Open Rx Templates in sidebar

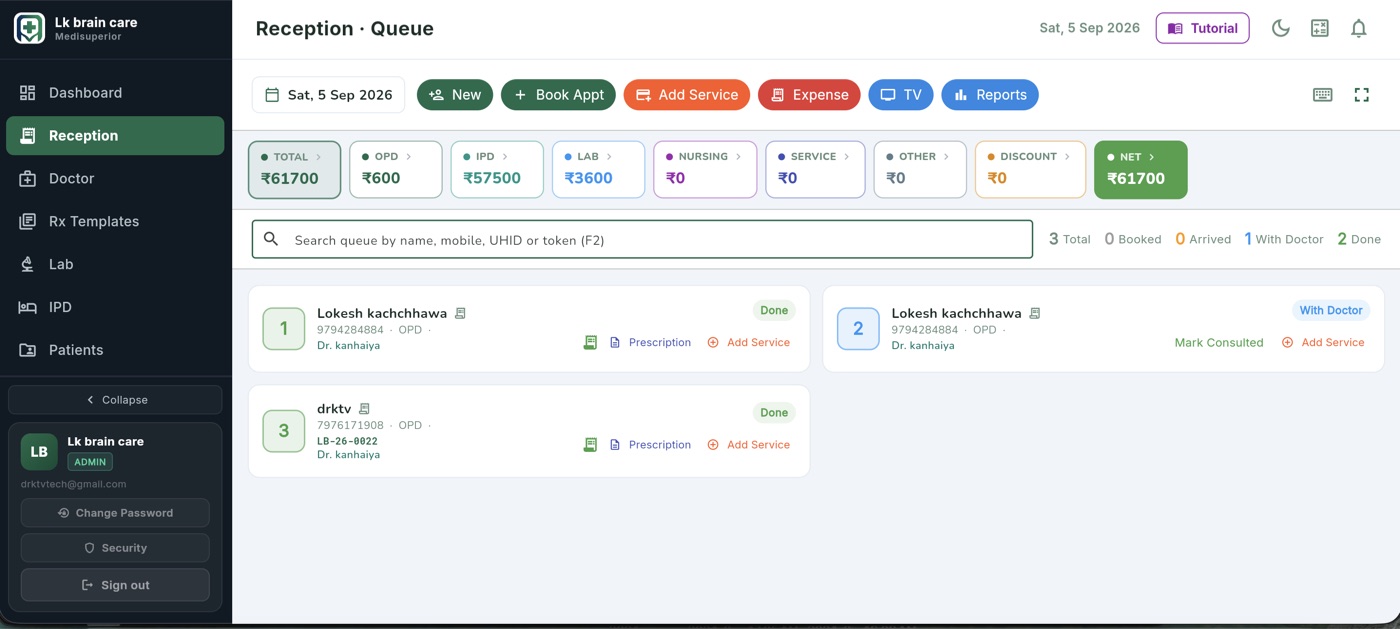(116, 222)
